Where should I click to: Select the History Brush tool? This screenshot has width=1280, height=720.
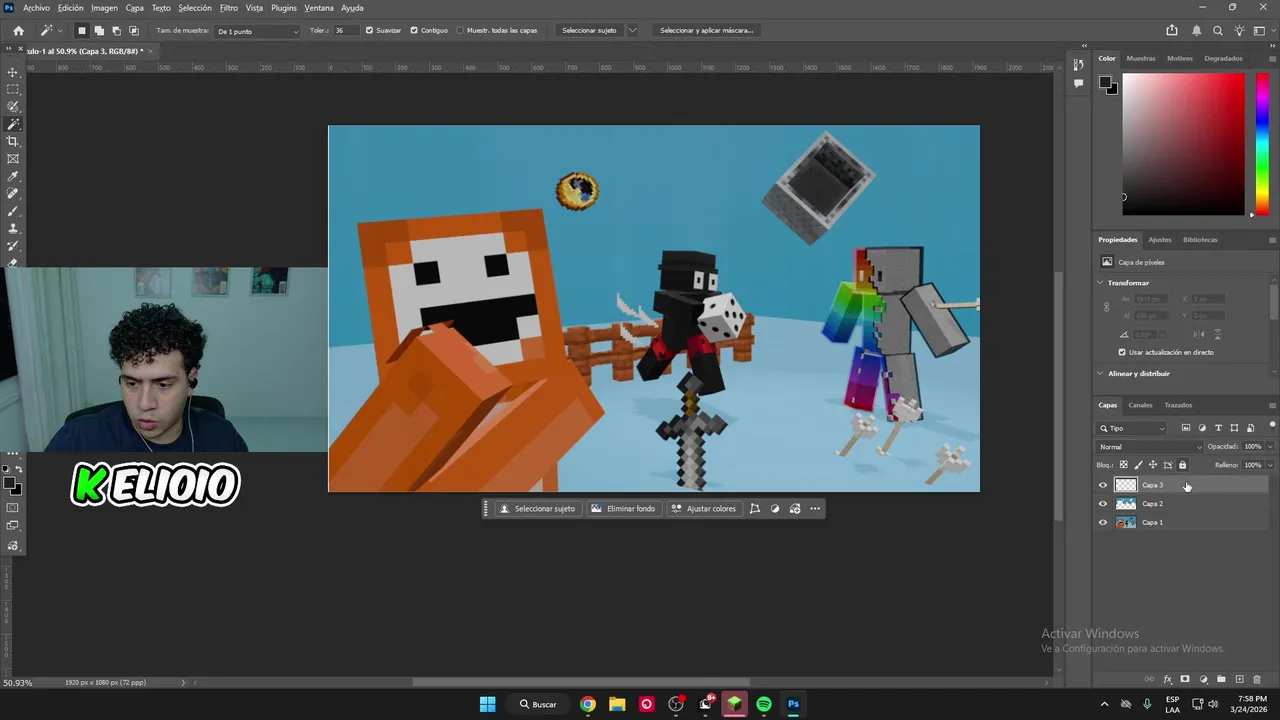pos(13,245)
